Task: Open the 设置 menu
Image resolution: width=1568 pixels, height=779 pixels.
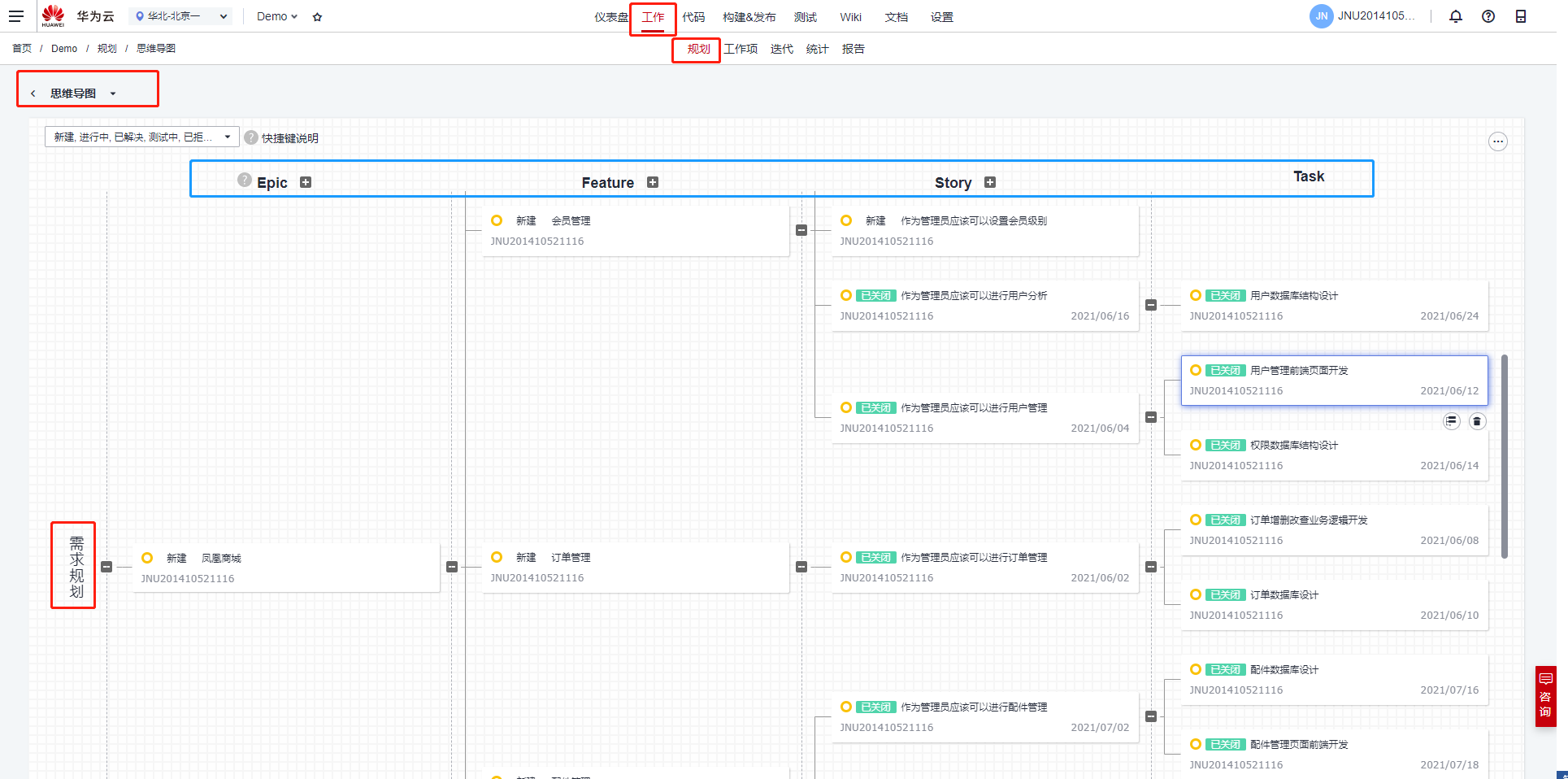Action: [x=942, y=17]
